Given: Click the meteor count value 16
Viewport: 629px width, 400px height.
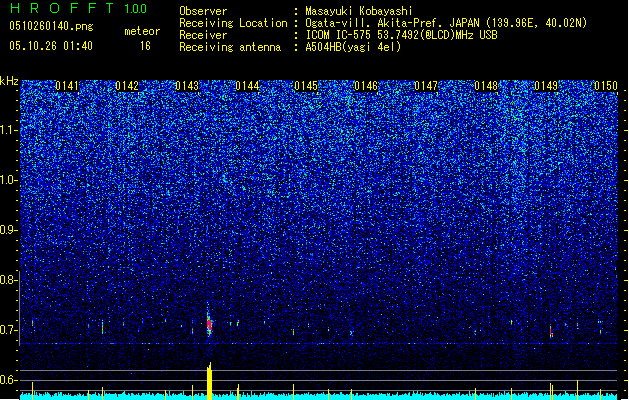Looking at the screenshot, I should pyautogui.click(x=145, y=46).
